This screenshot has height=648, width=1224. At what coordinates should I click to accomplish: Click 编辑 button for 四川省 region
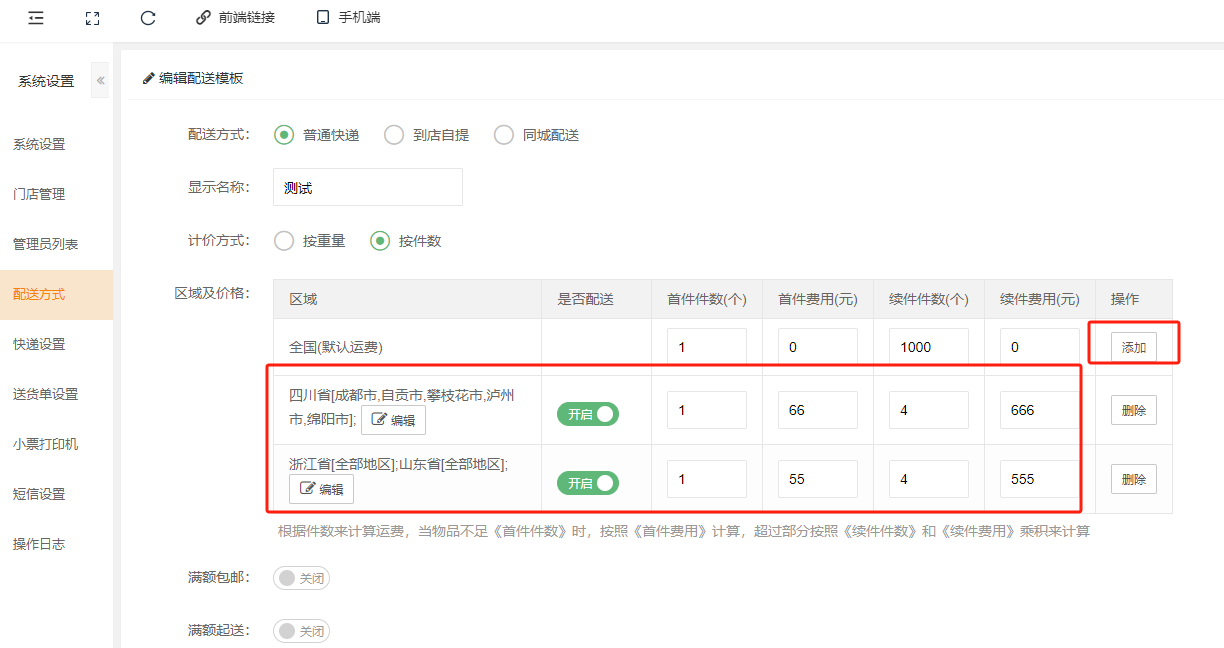[x=393, y=420]
